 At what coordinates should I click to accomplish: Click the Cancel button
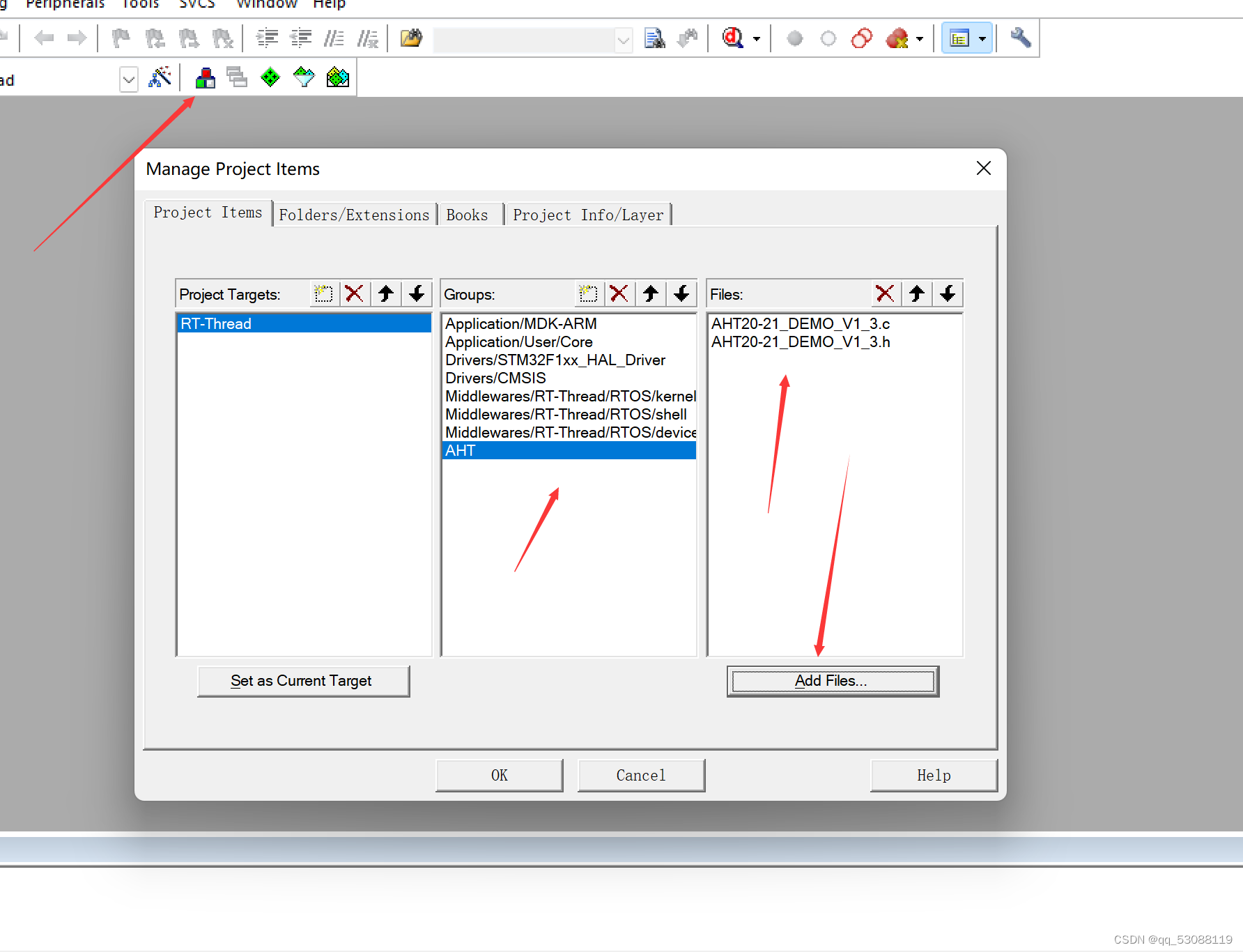(x=641, y=775)
